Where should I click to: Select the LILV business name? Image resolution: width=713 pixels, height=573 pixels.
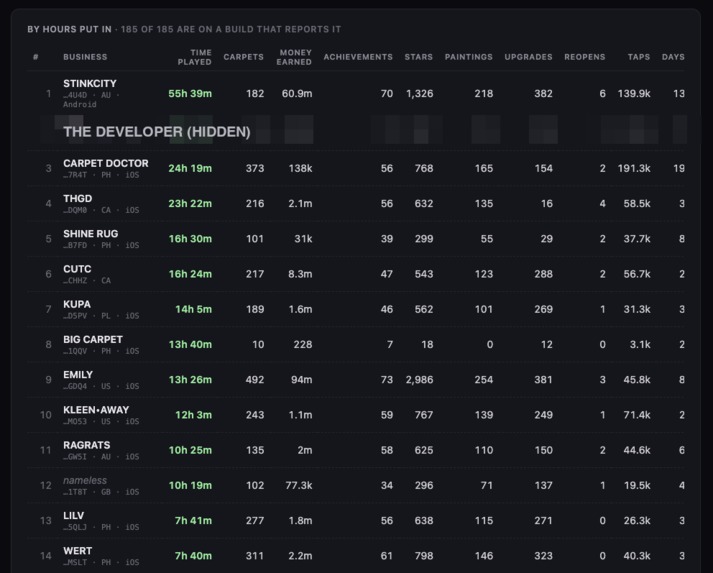(x=74, y=516)
